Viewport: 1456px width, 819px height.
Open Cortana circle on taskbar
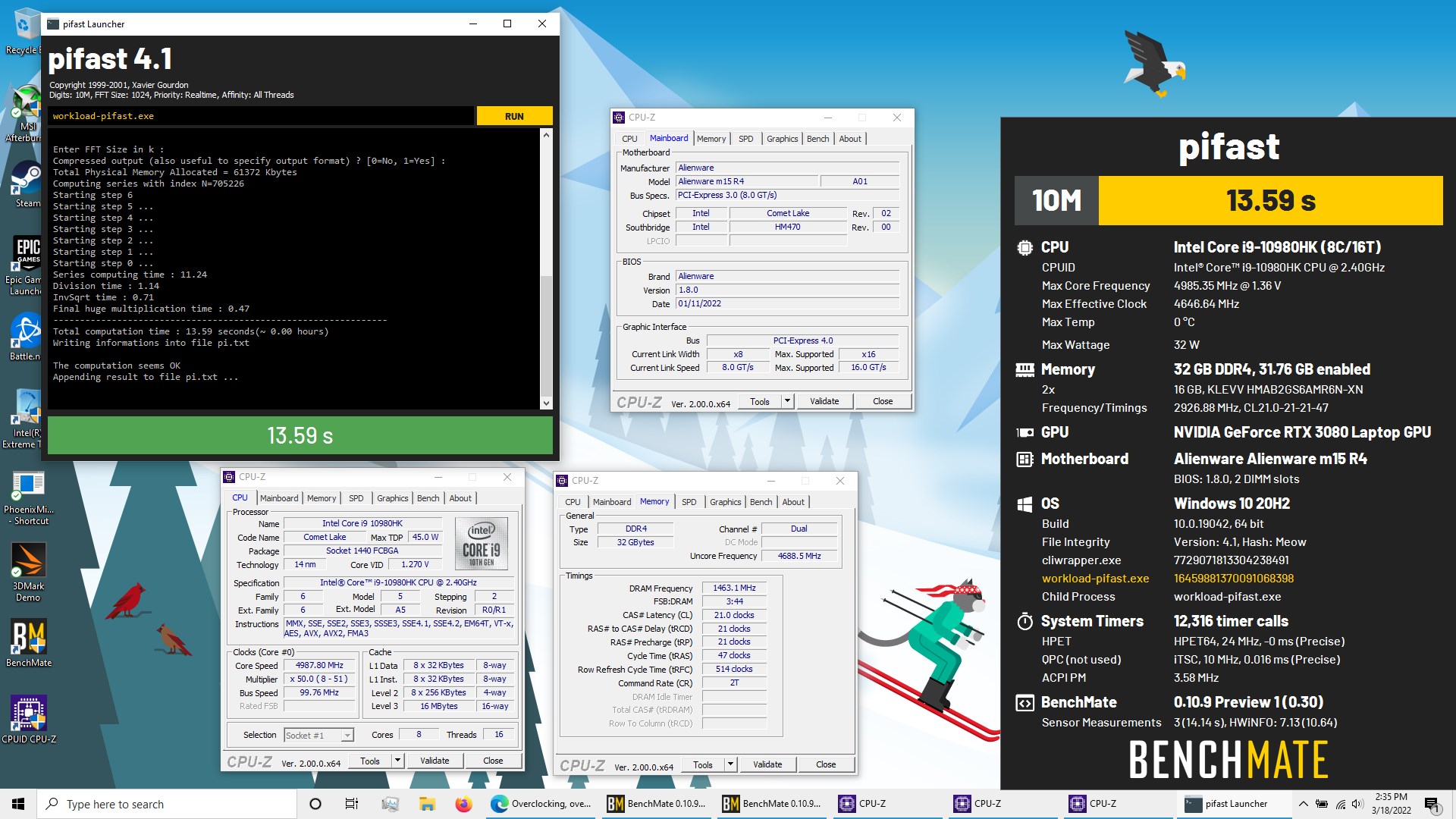(315, 804)
